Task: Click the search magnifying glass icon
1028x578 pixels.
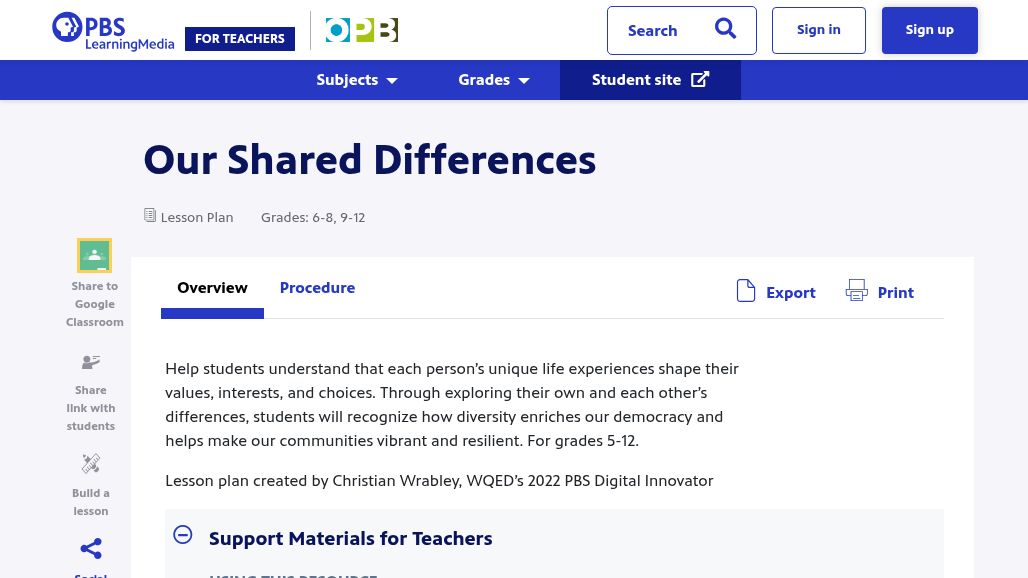Action: [725, 29]
